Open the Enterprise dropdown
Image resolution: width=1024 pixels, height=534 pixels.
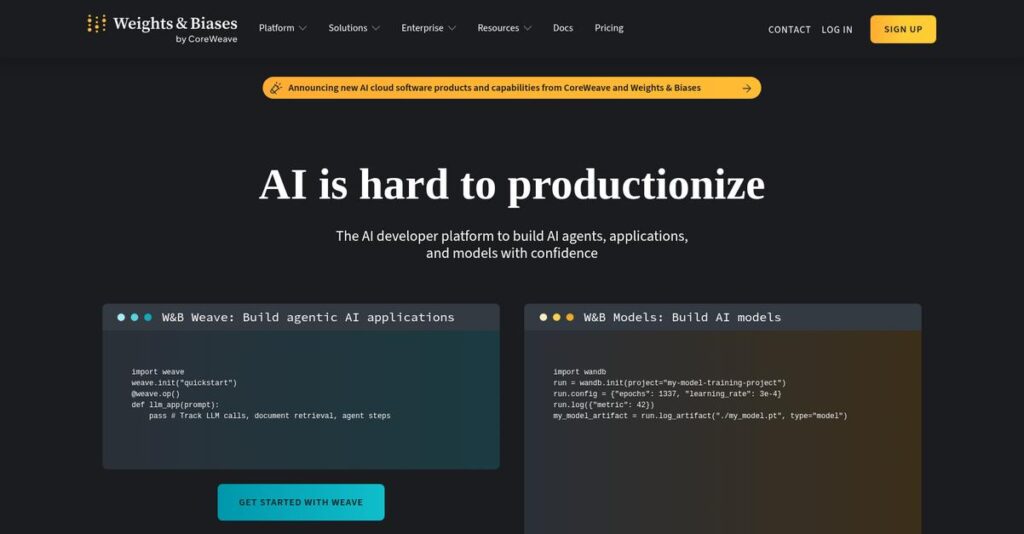point(428,28)
